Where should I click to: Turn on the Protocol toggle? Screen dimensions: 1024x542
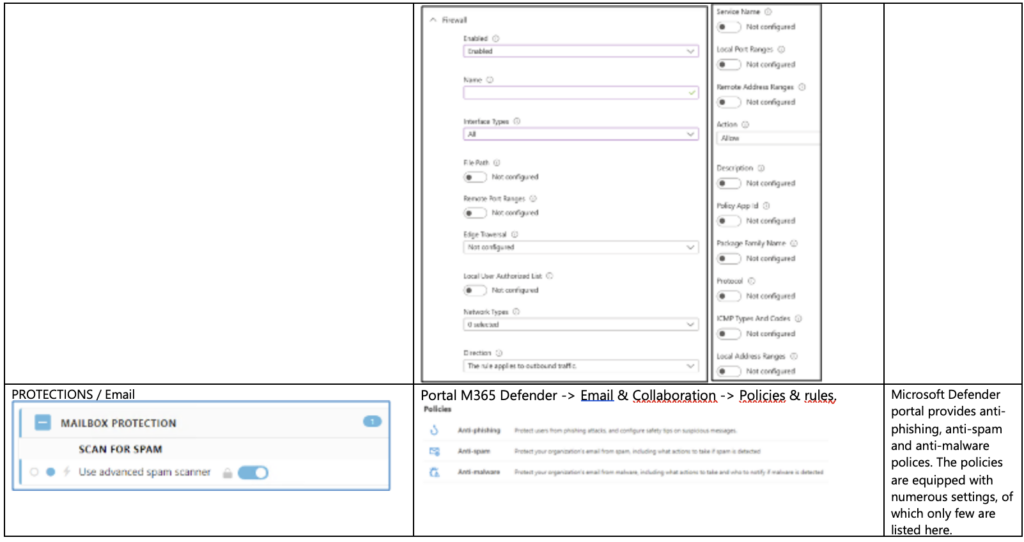point(730,296)
